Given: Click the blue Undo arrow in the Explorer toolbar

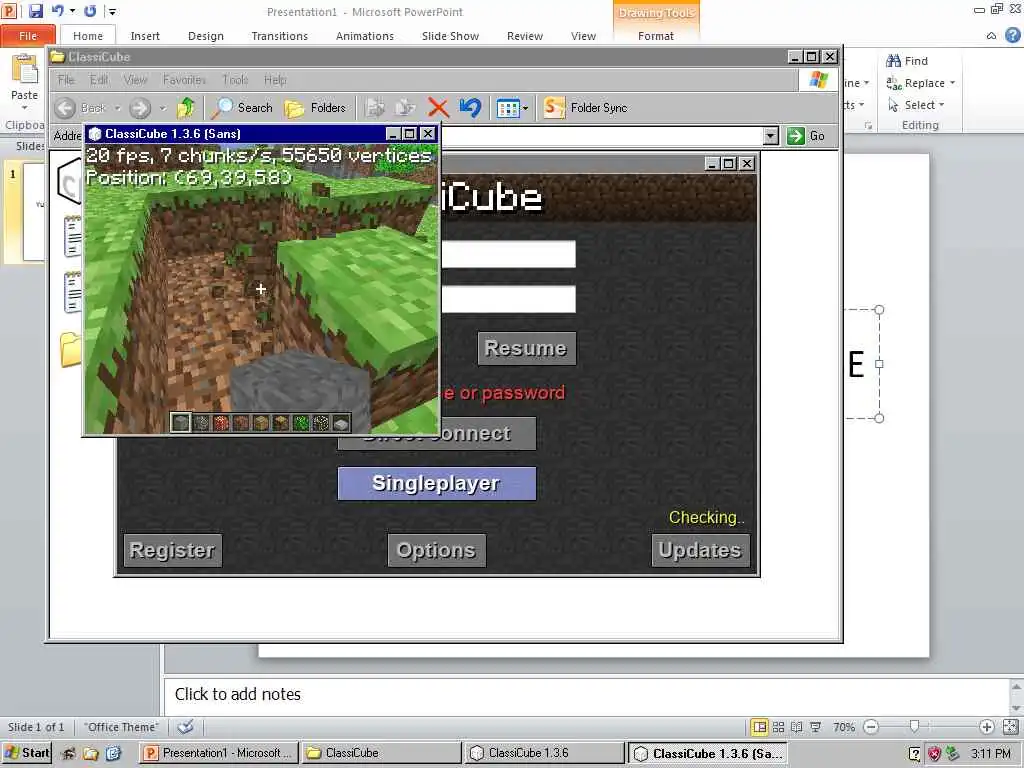Looking at the screenshot, I should (470, 108).
